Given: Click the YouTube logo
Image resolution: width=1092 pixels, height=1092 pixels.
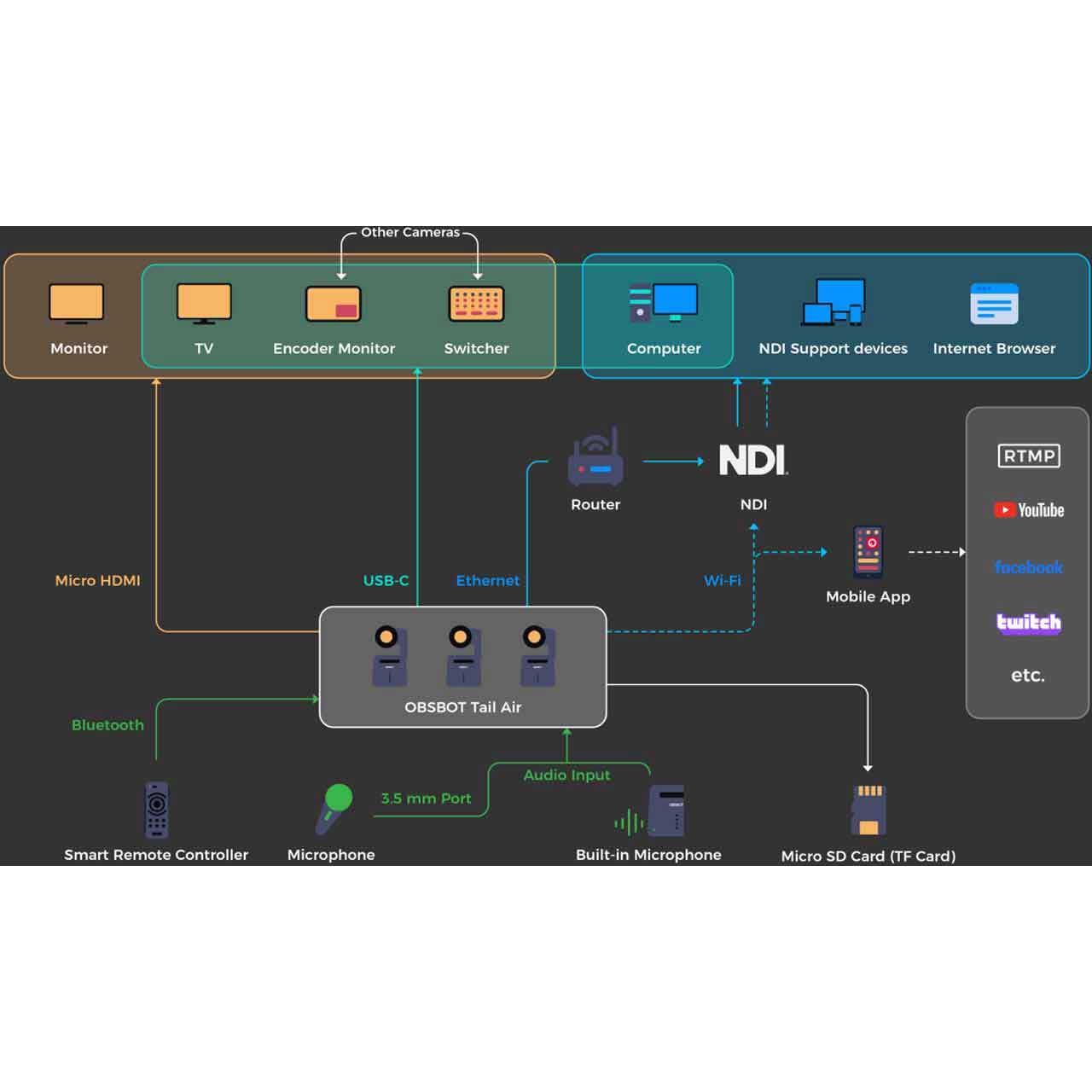Looking at the screenshot, I should tap(1028, 510).
